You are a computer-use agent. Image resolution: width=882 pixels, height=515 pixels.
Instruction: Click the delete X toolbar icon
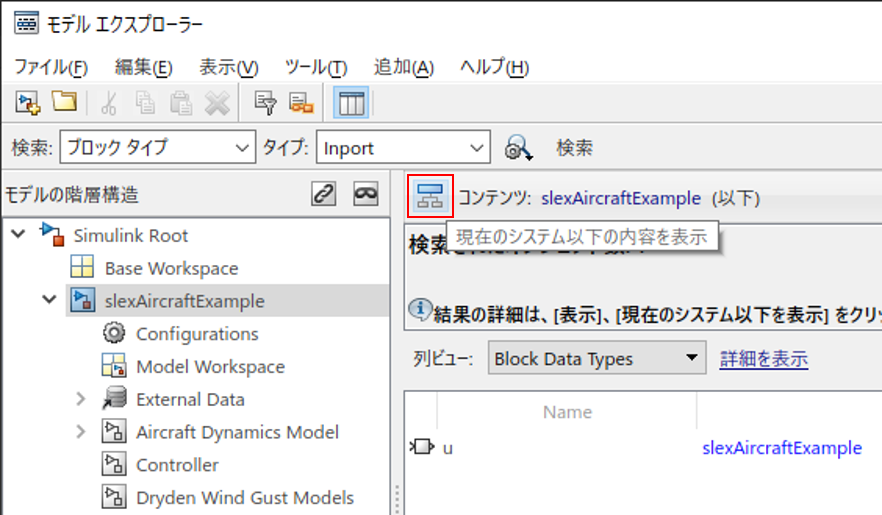pos(217,103)
